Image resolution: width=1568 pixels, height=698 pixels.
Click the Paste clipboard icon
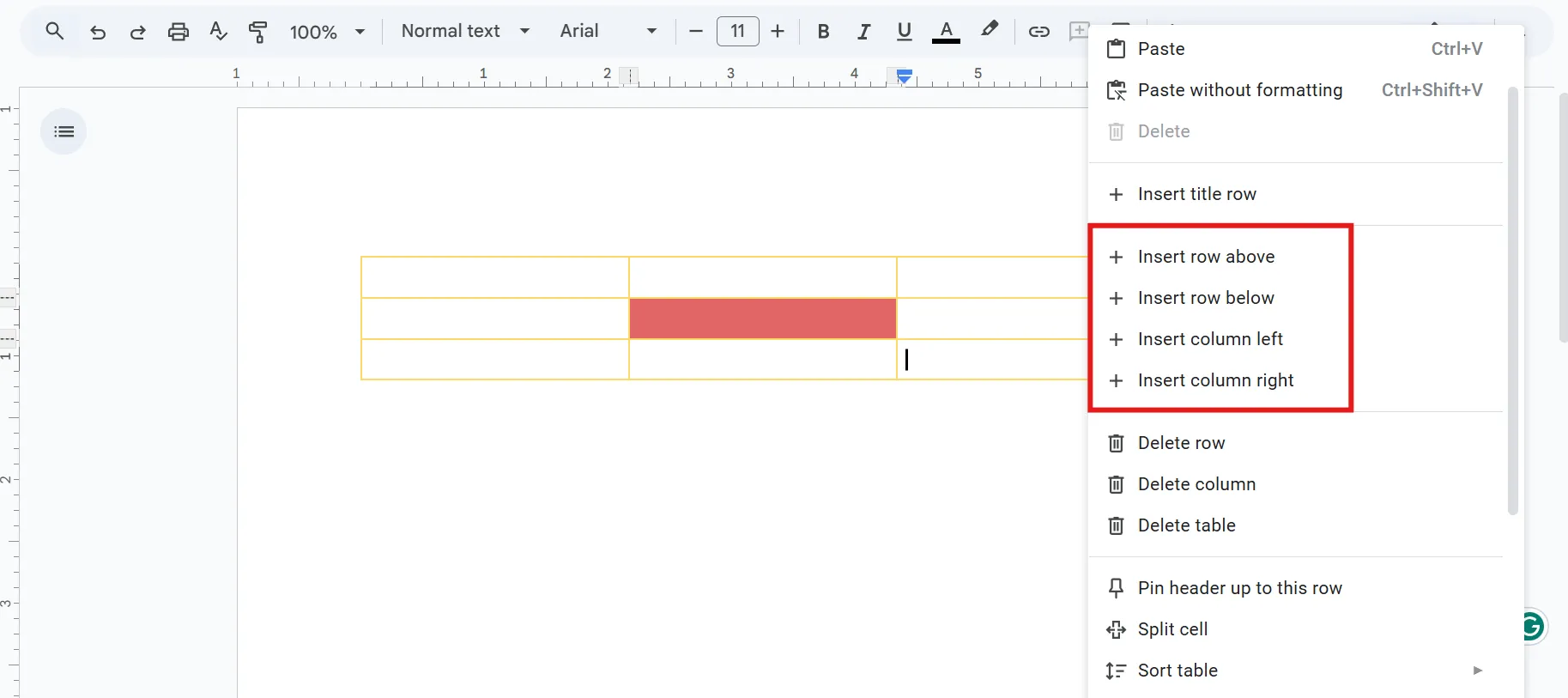[1116, 49]
